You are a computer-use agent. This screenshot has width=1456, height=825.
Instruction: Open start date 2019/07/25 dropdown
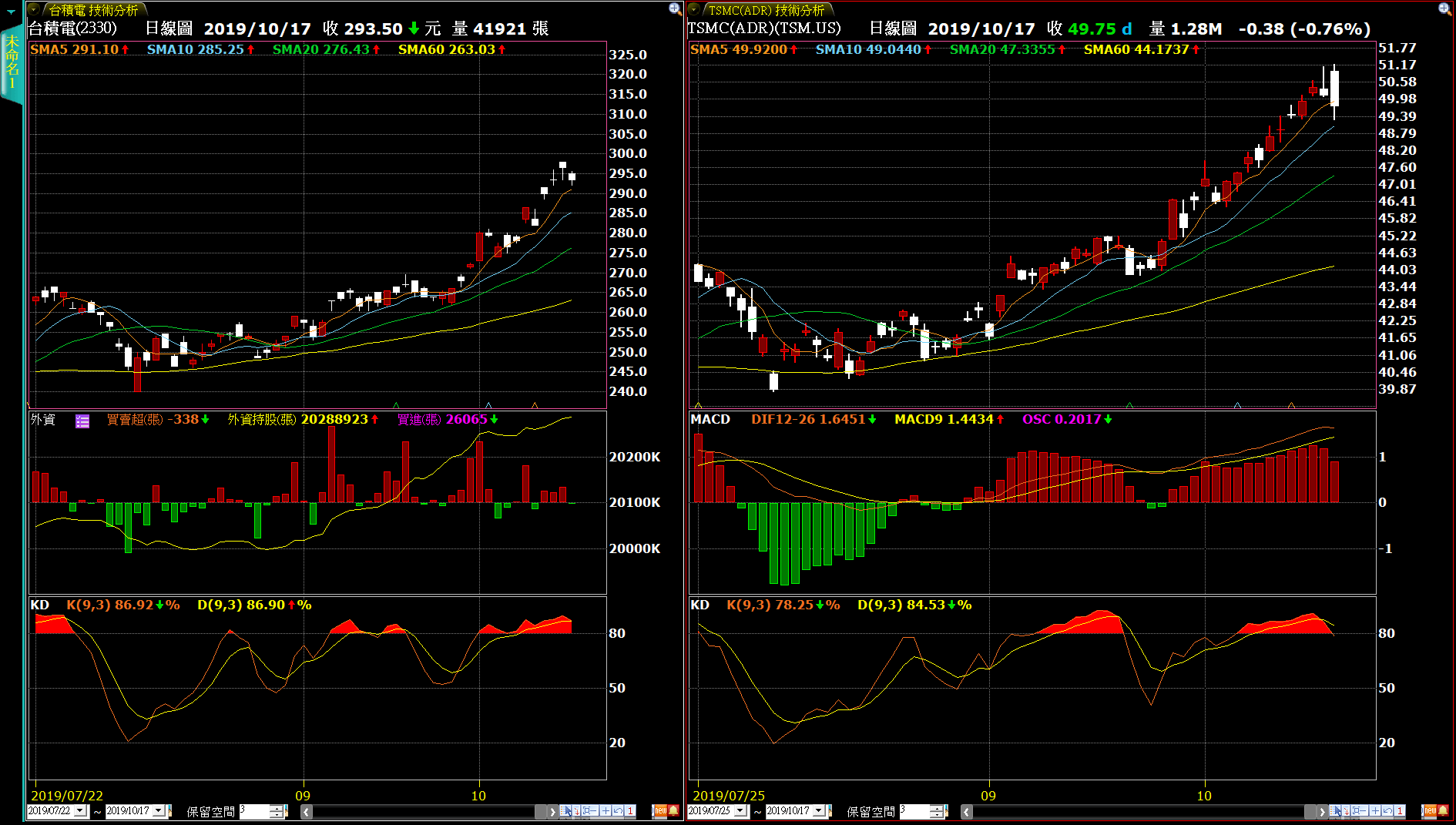[740, 810]
